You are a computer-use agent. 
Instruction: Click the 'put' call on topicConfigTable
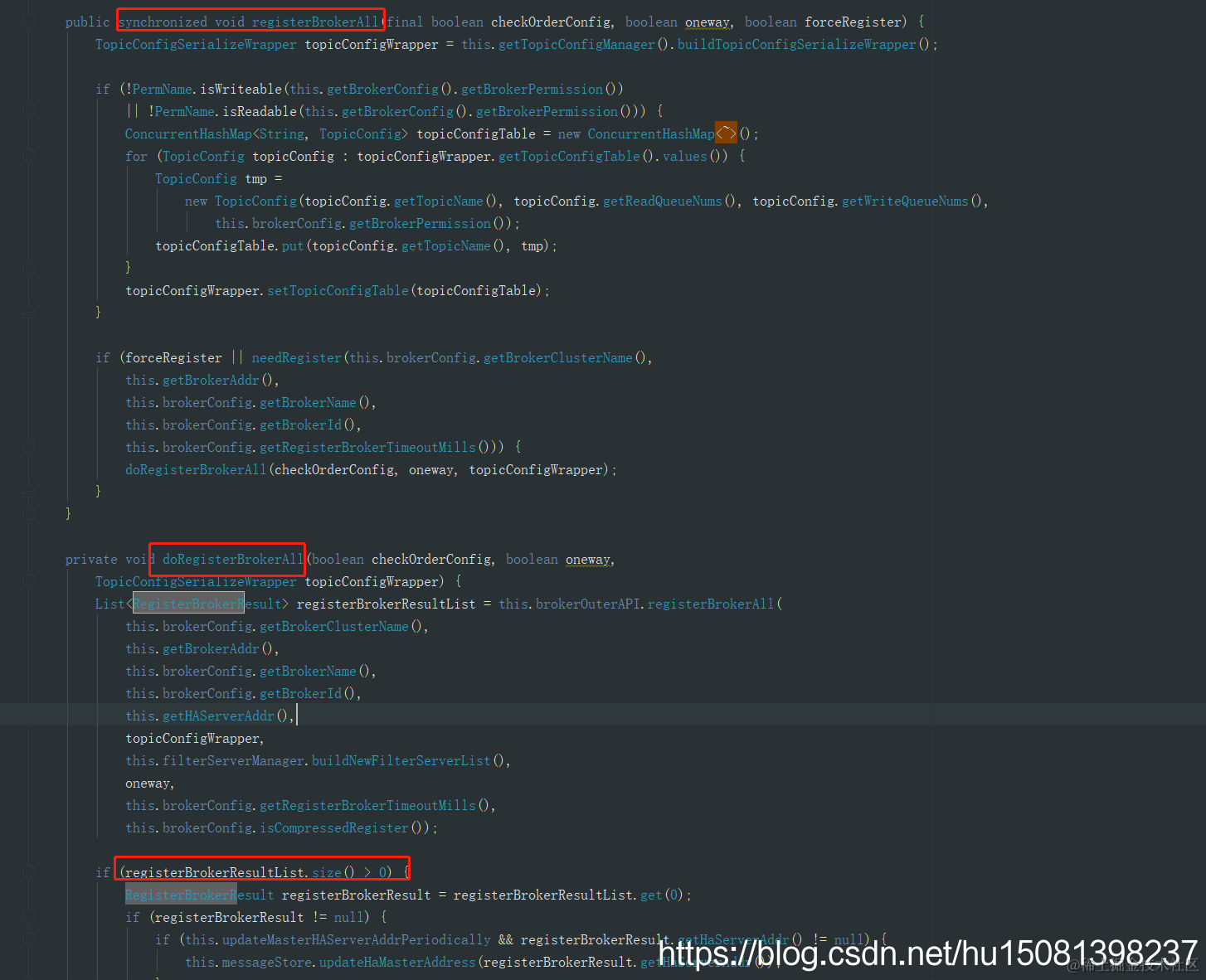(293, 246)
